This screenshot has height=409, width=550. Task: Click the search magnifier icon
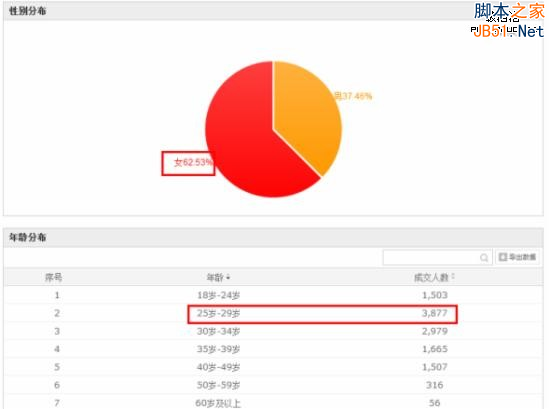click(484, 258)
